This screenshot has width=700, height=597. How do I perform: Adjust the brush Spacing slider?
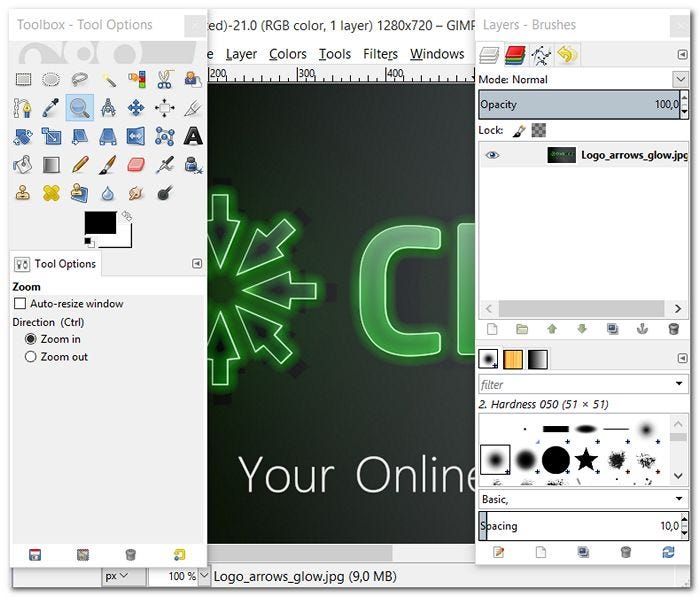pos(579,526)
